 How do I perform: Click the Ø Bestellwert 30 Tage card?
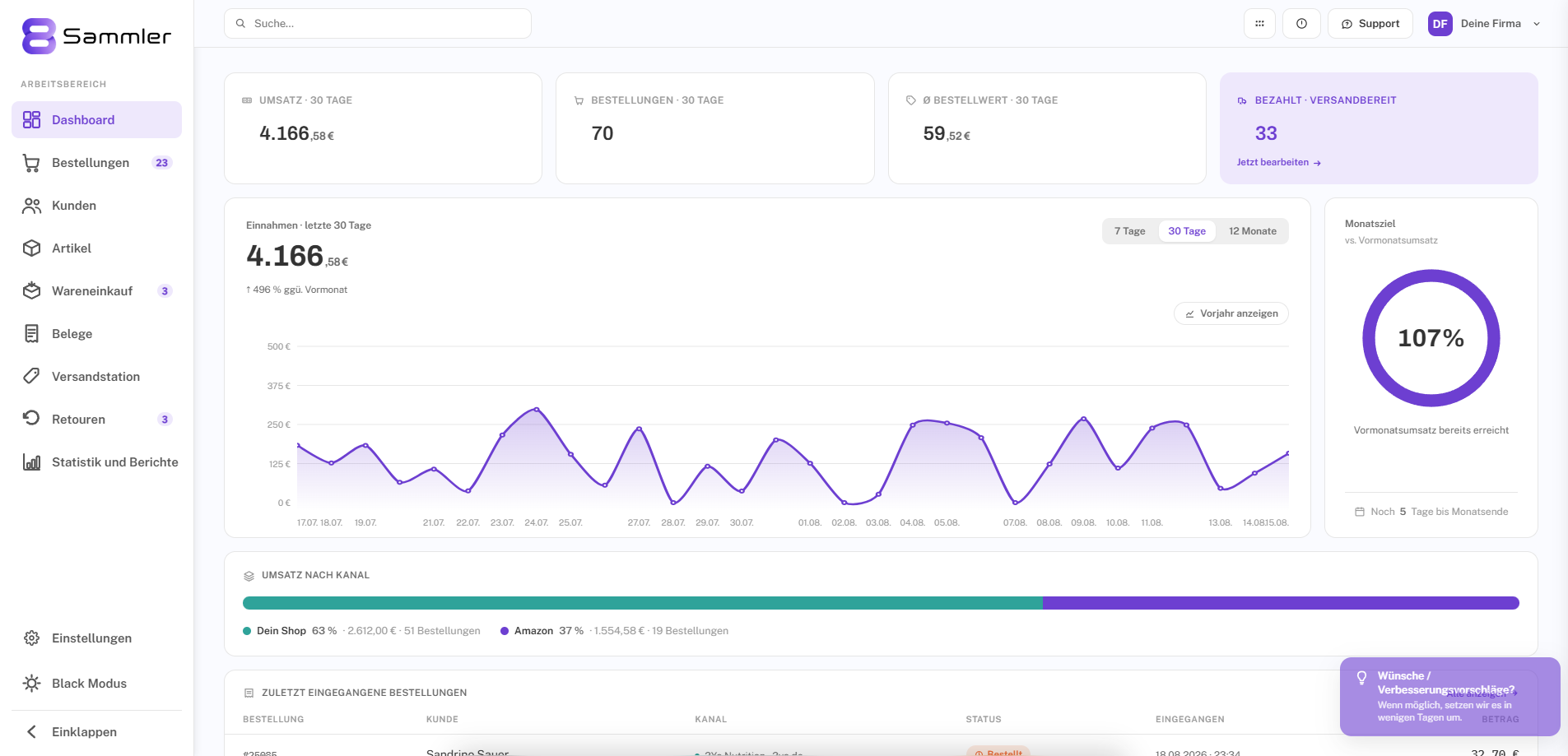pyautogui.click(x=1047, y=128)
